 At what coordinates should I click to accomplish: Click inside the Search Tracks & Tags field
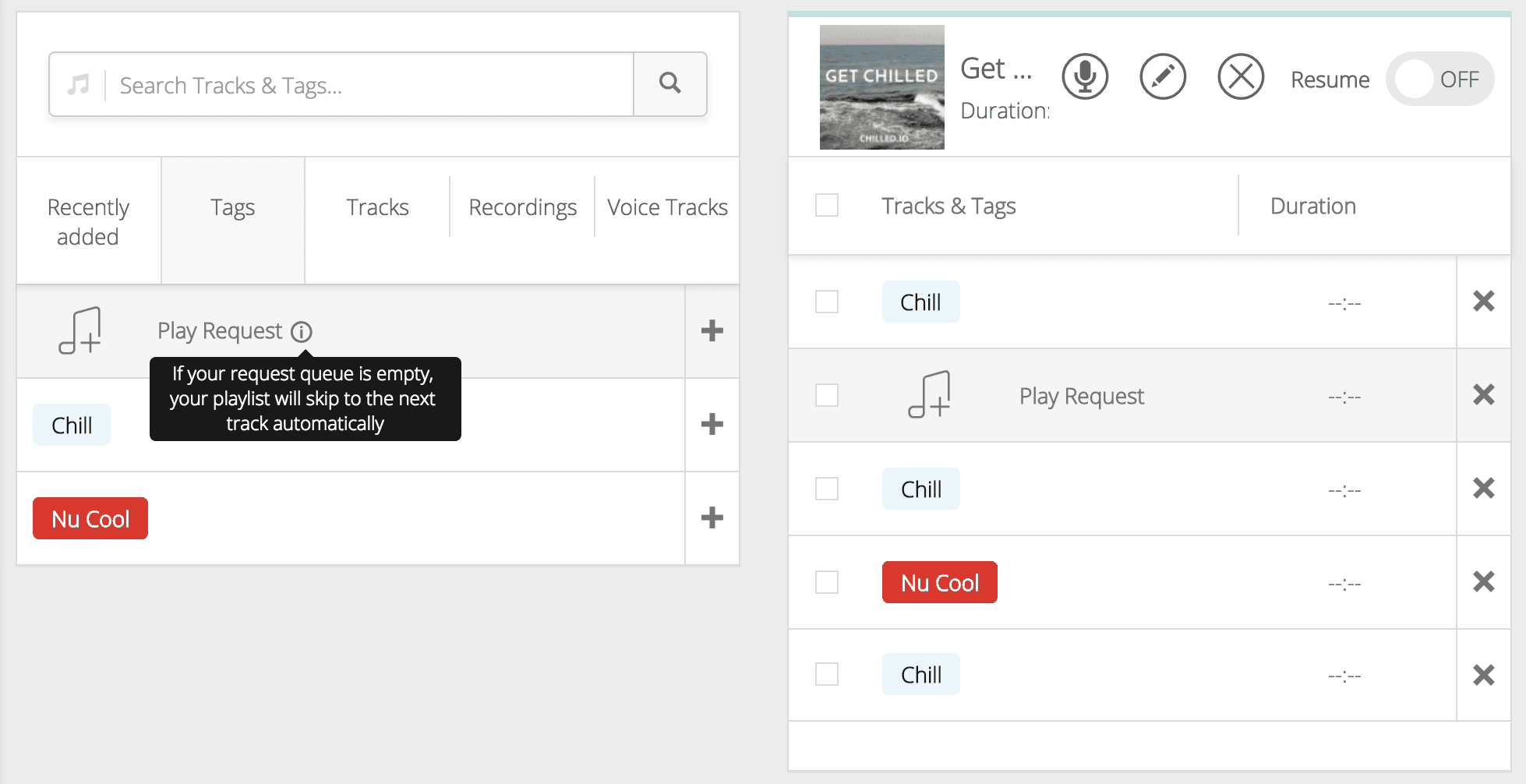(x=351, y=84)
